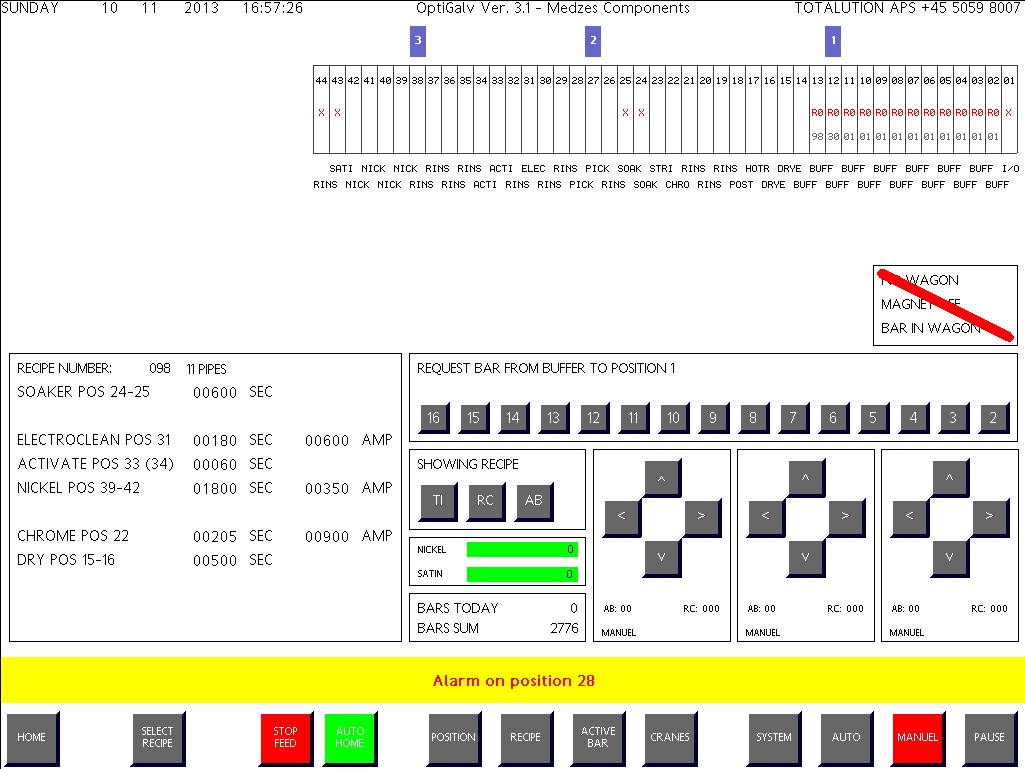Open the RECIPE page
Viewport: 1025px width, 769px height.
(526, 738)
